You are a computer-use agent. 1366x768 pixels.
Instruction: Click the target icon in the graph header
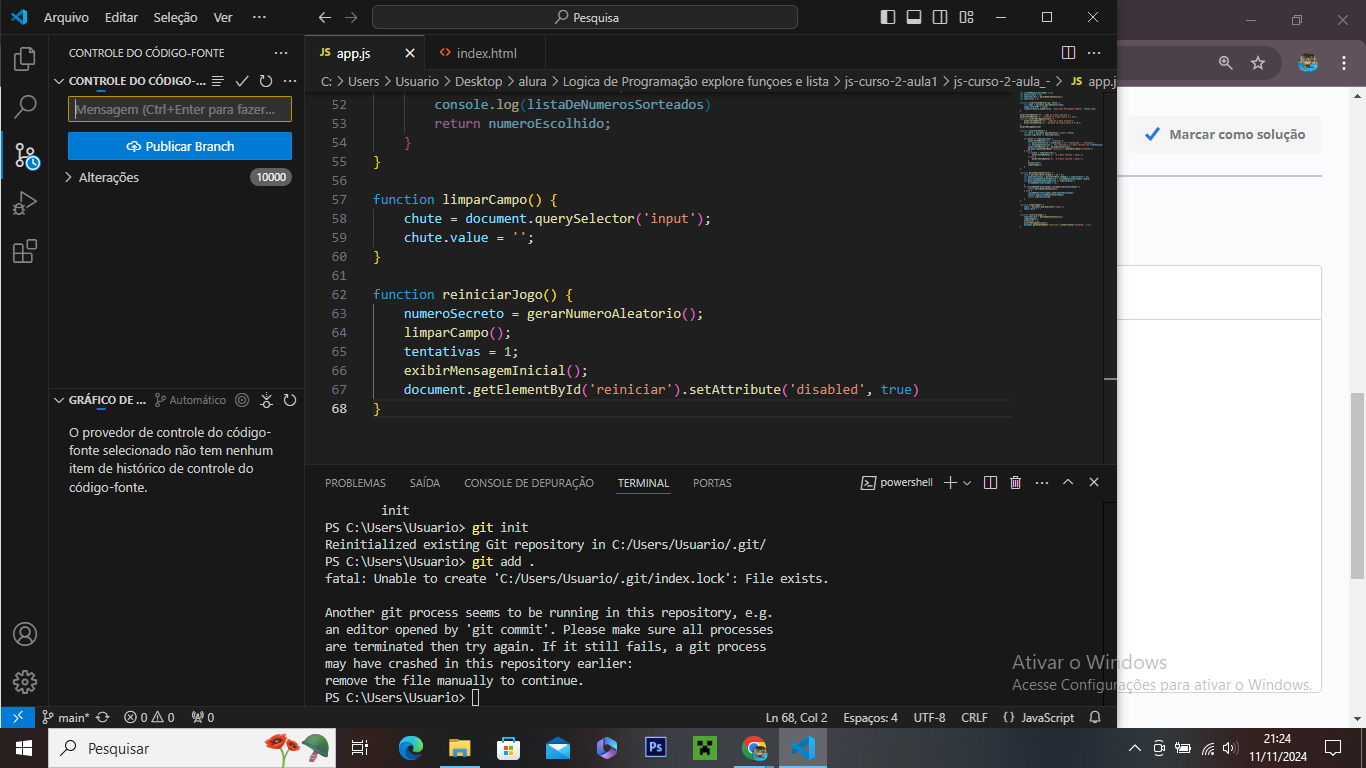(242, 400)
